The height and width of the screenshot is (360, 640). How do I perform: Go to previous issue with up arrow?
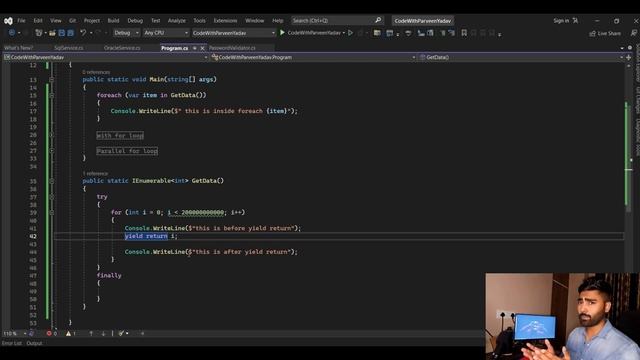click(91, 333)
